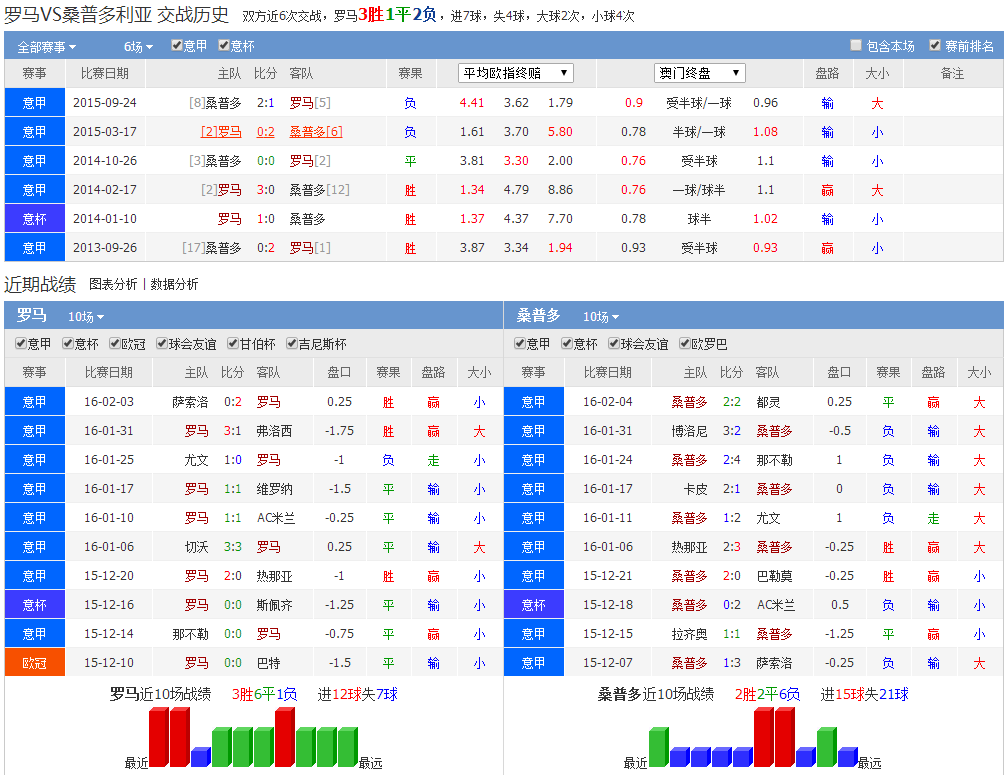Toggle the 意杯 checkbox in head-to-head header
This screenshot has width=1005, height=775.
click(x=224, y=46)
